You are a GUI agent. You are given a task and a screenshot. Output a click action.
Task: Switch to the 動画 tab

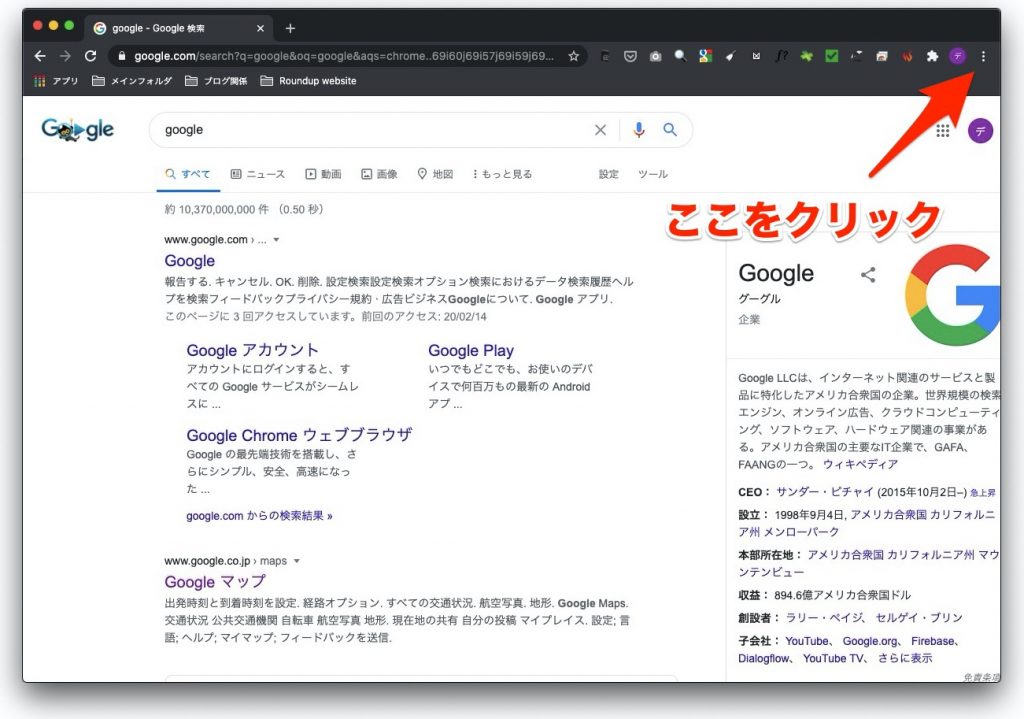pos(323,174)
